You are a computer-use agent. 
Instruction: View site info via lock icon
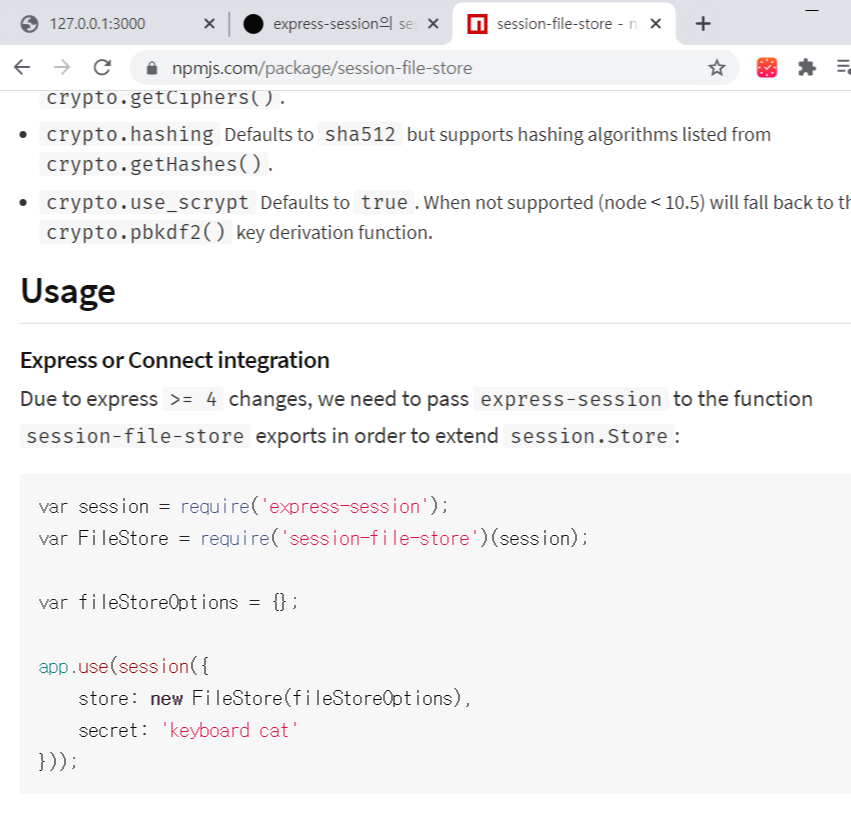[152, 68]
